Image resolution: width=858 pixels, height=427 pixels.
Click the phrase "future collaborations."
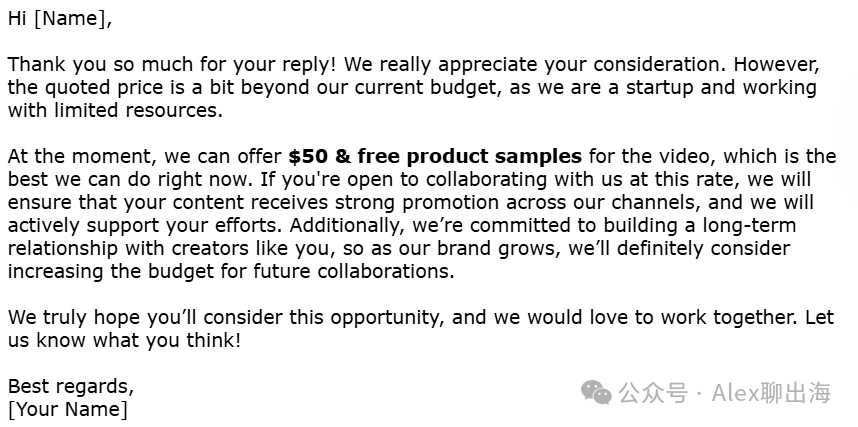[353, 272]
